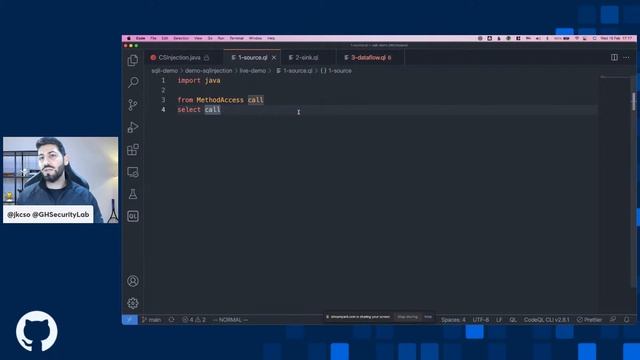This screenshot has height=360, width=640.
Task: Click the word java on line 1
Action: coord(212,80)
